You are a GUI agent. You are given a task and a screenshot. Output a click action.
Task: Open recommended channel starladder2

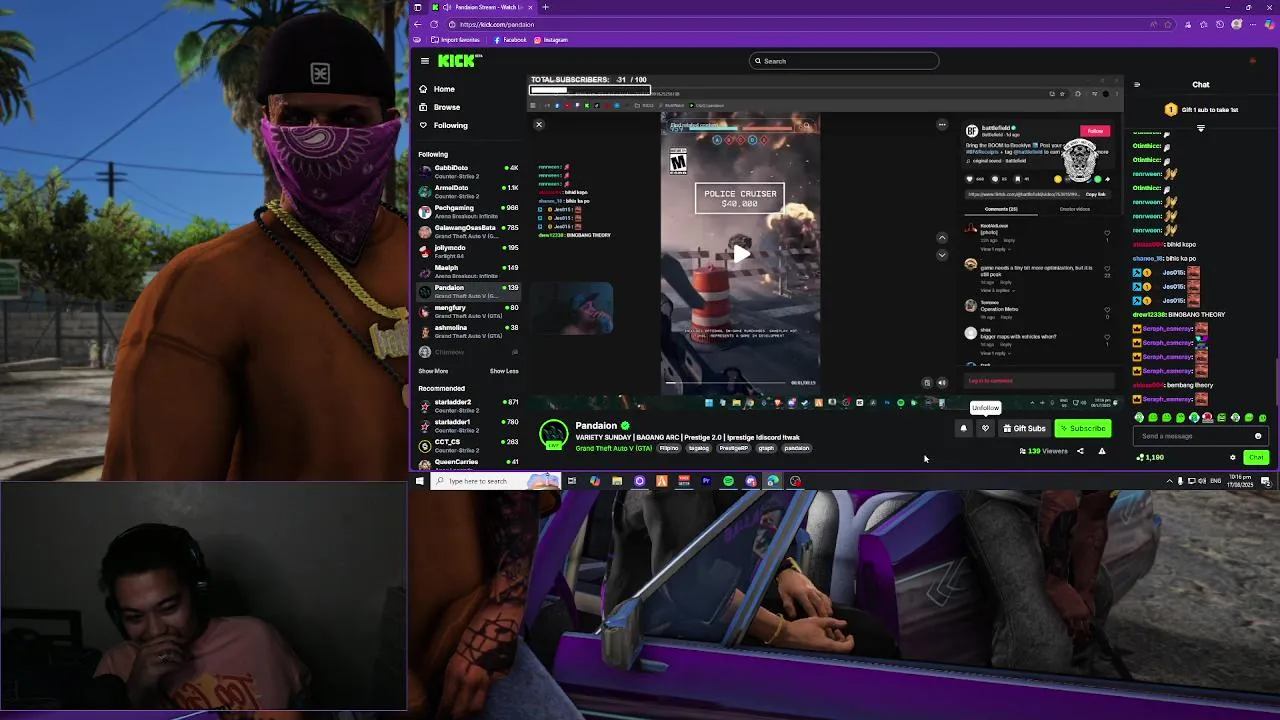pyautogui.click(x=469, y=405)
